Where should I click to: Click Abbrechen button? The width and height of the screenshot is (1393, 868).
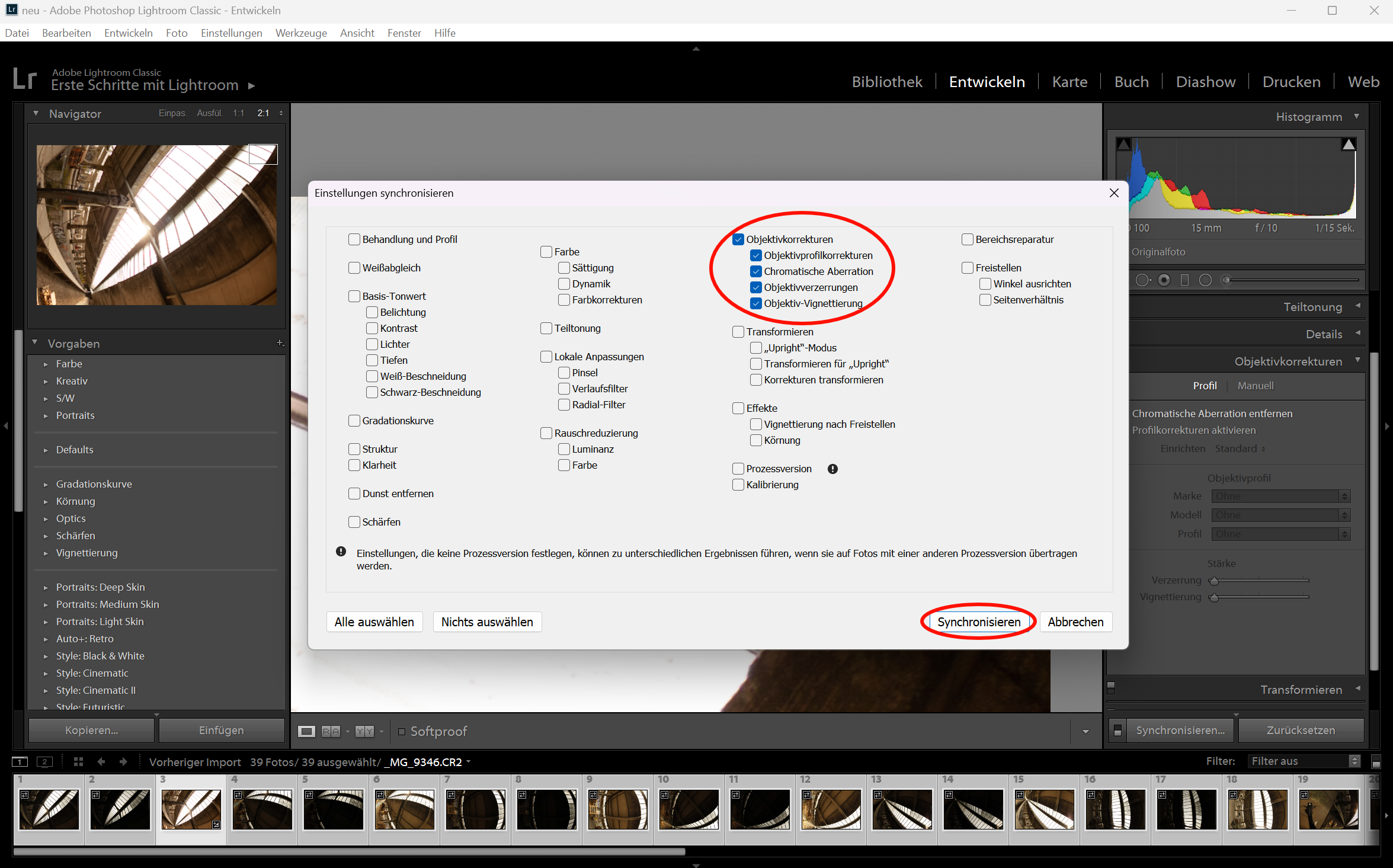(x=1076, y=622)
